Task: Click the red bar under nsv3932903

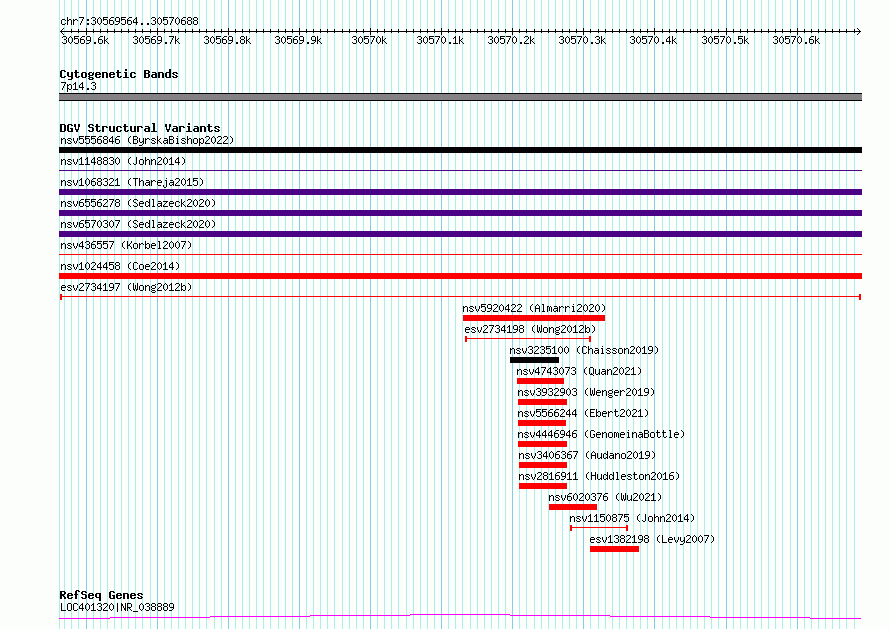Action: click(543, 402)
